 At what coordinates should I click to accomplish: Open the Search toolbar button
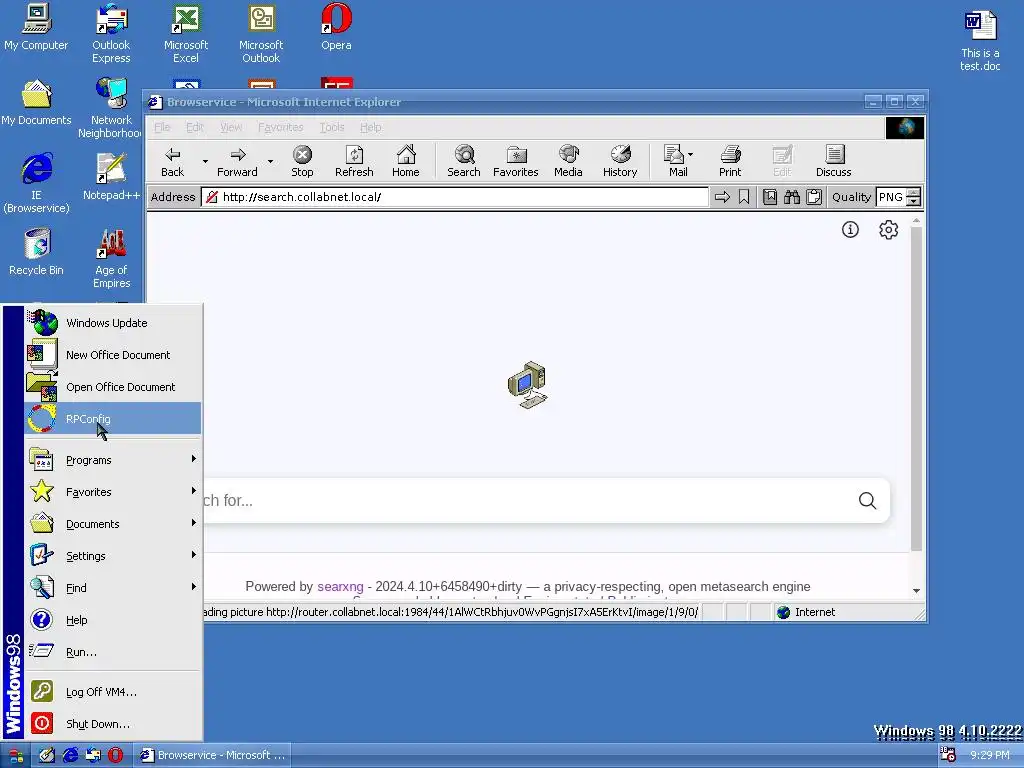(x=464, y=161)
